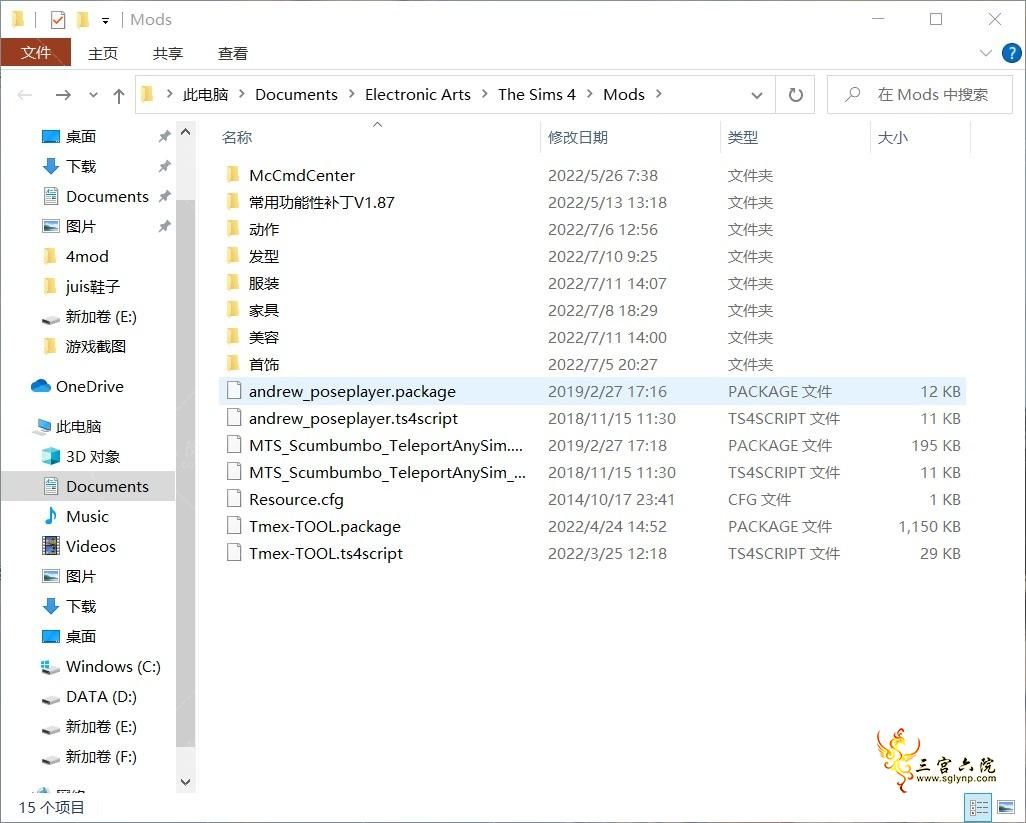This screenshot has width=1026, height=823.
Task: Open the blue help question mark icon
Action: [1011, 53]
